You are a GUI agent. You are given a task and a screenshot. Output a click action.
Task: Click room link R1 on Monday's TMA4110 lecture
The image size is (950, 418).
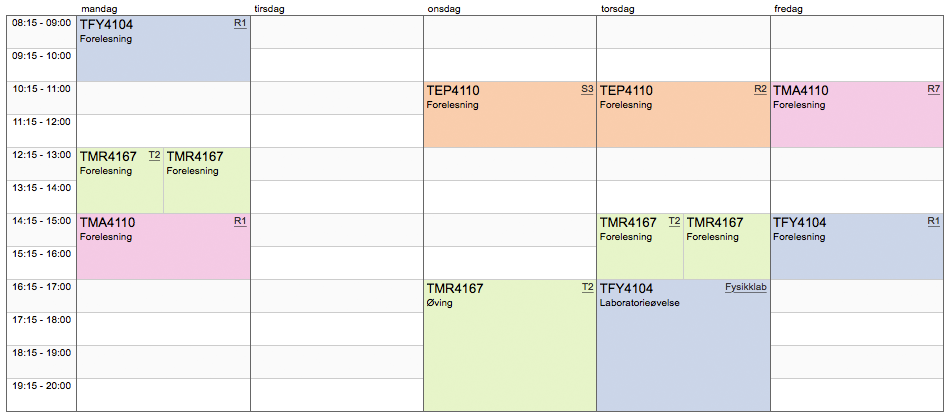(x=240, y=221)
